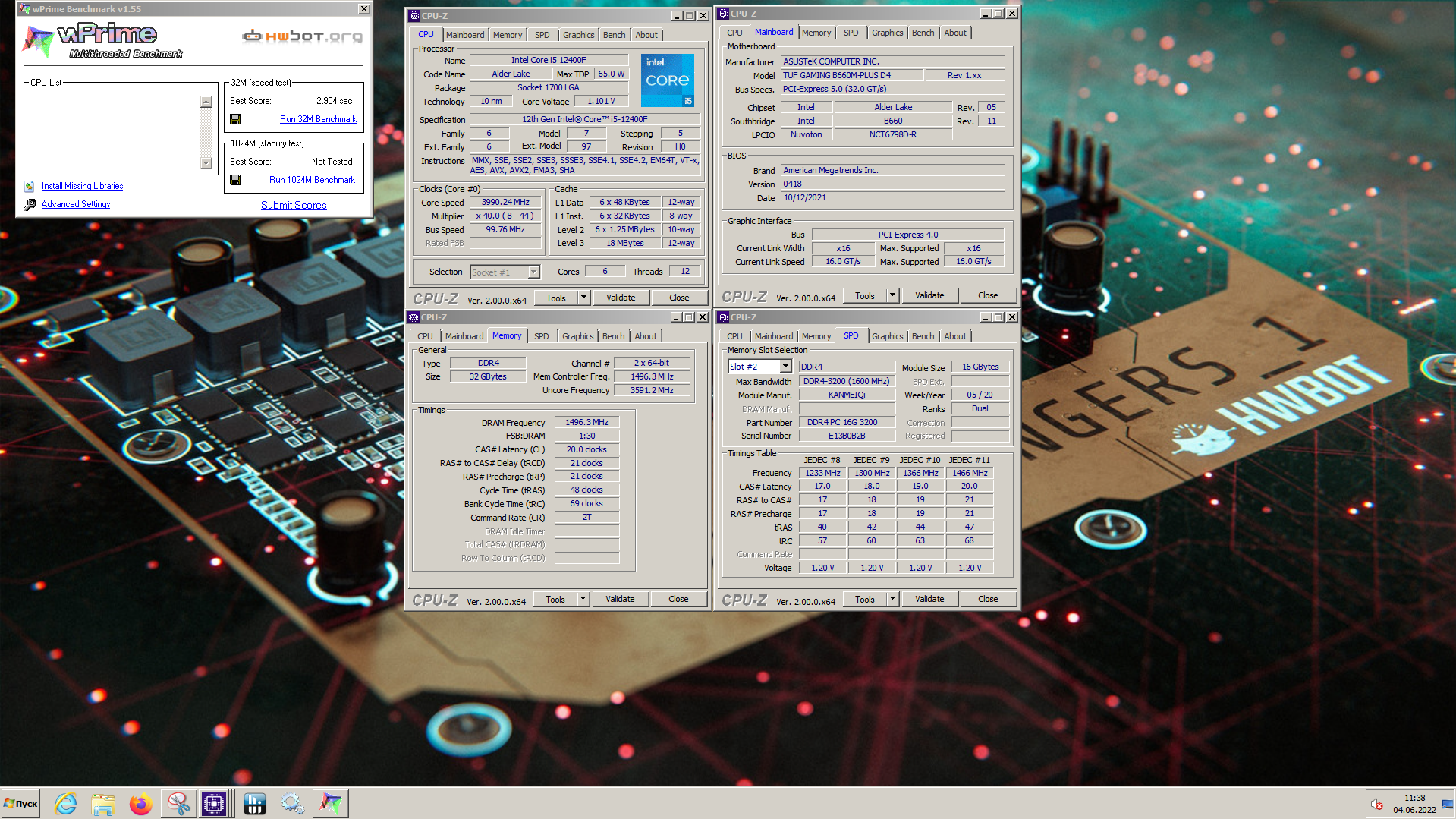
Task: Expand Tools dropdown arrow in SPD window
Action: (892, 599)
